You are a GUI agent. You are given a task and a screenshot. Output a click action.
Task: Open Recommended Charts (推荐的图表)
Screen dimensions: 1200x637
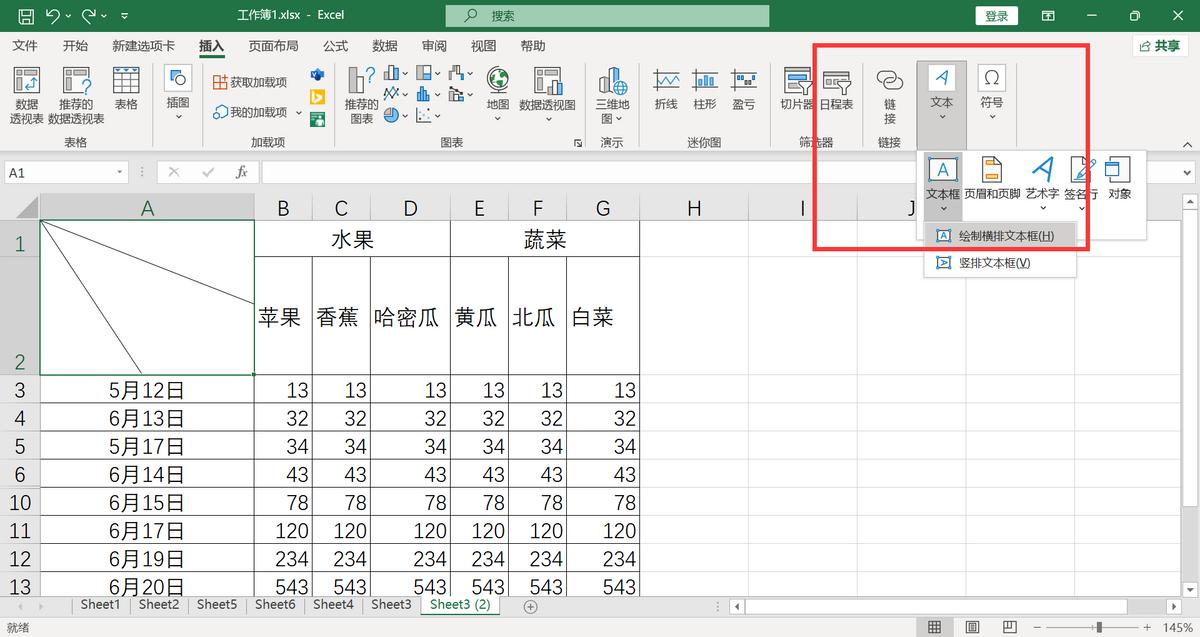tap(360, 95)
